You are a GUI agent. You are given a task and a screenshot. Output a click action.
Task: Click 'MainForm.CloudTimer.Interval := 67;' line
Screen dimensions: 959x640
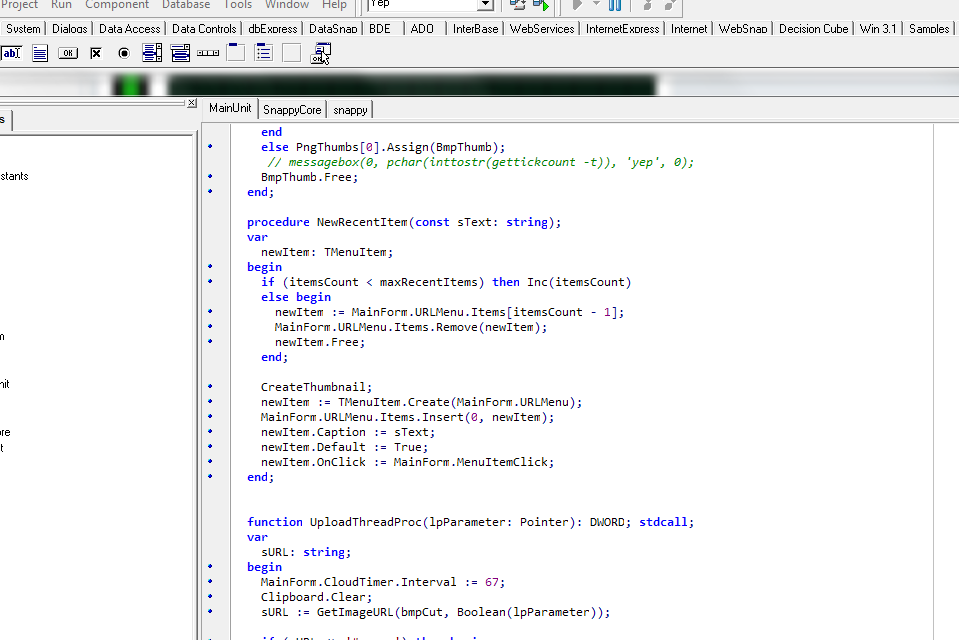click(x=383, y=582)
